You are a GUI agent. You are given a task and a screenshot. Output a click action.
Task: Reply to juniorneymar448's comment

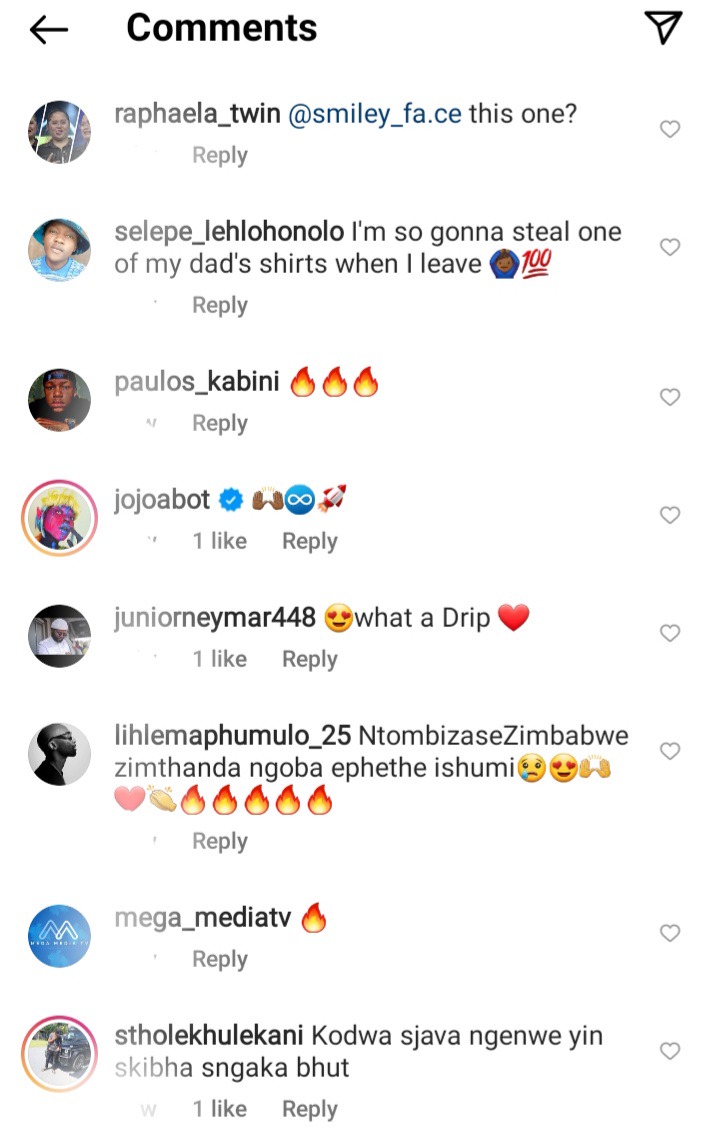[310, 659]
